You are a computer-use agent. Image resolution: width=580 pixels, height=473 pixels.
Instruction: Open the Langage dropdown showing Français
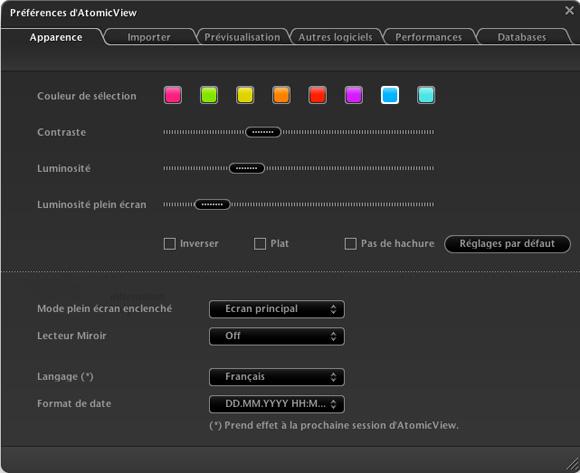277,377
